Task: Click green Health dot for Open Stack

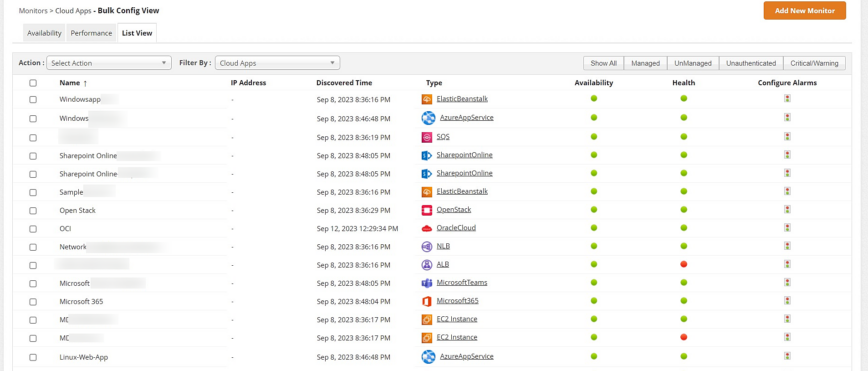Action: [684, 209]
